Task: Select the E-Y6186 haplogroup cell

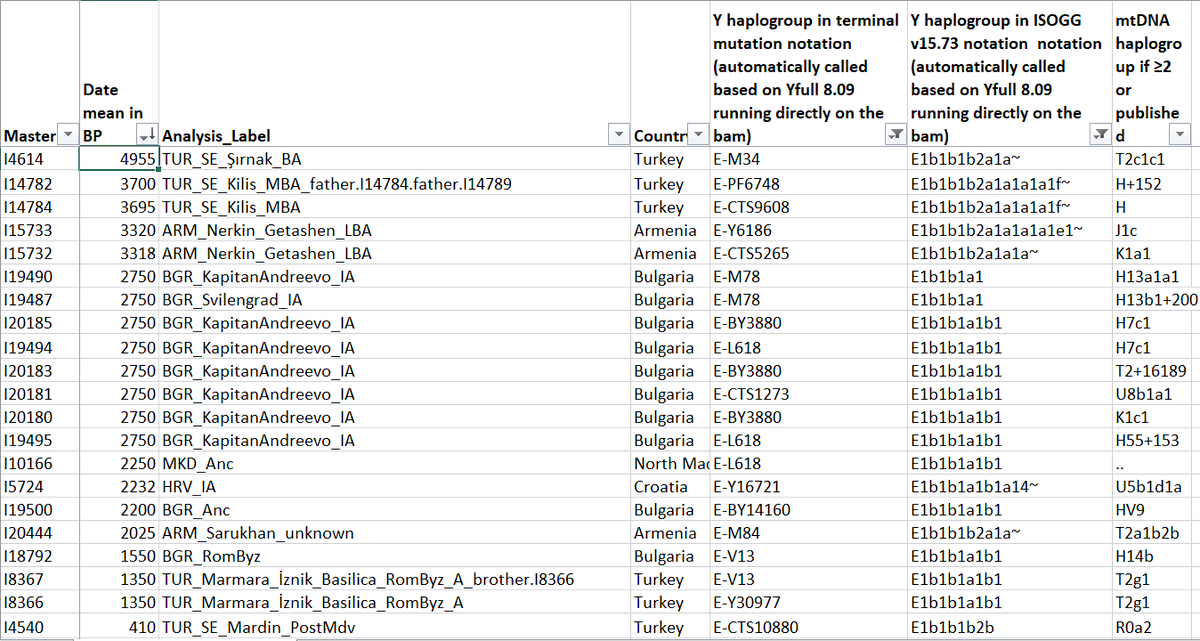Action: [x=808, y=230]
